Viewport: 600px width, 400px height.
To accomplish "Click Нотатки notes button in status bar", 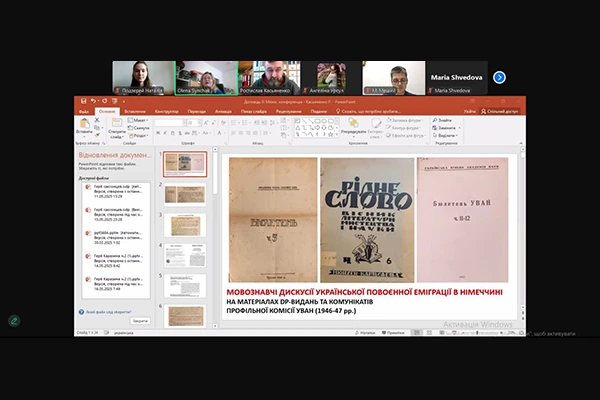I will (x=365, y=333).
